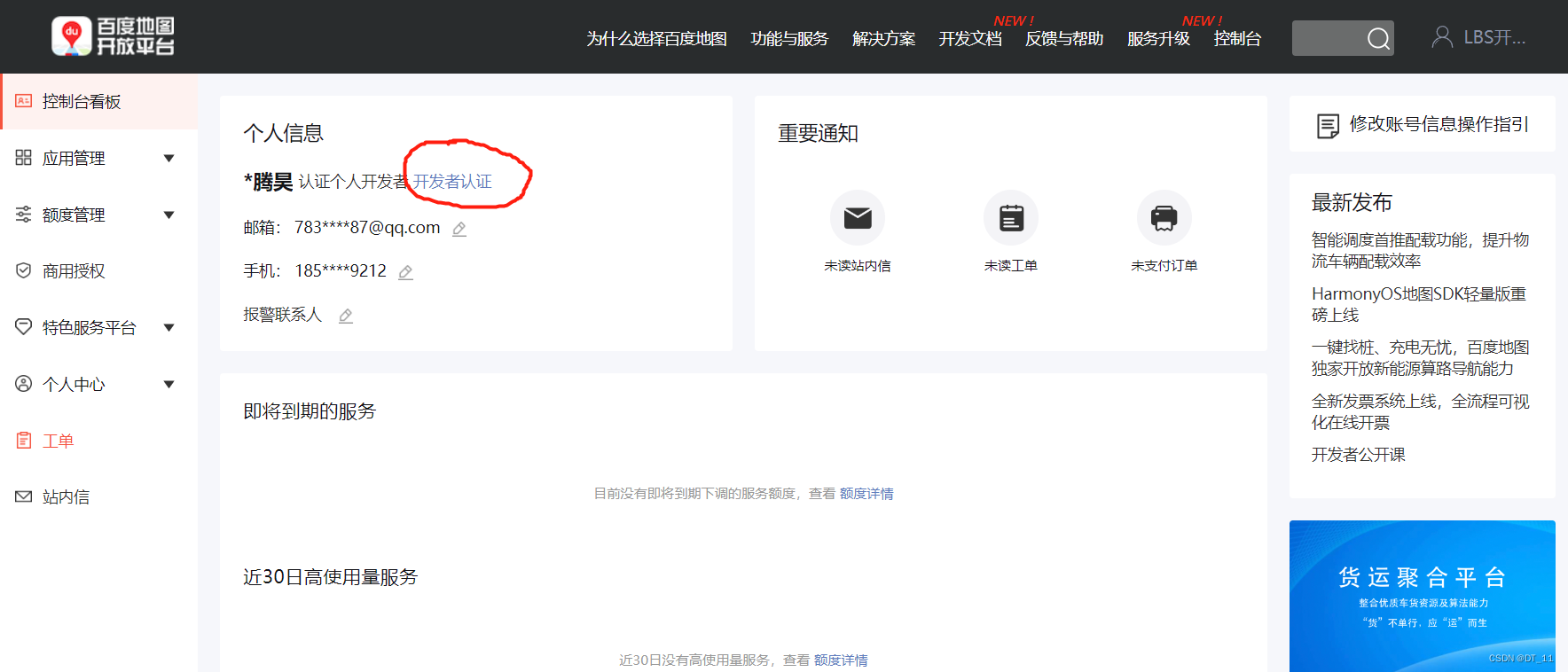Open unpaid orders icon 未支付订单
Screen dimensions: 1568x672
pyautogui.click(x=1164, y=217)
